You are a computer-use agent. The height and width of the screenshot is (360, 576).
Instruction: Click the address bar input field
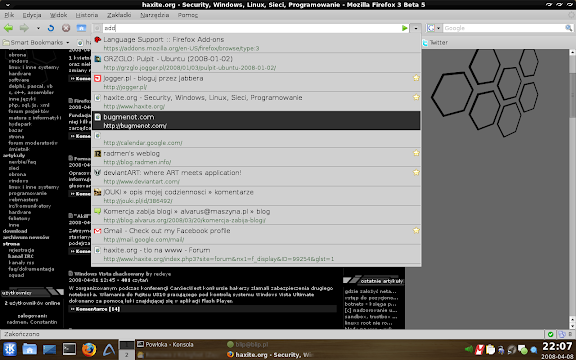coord(252,28)
